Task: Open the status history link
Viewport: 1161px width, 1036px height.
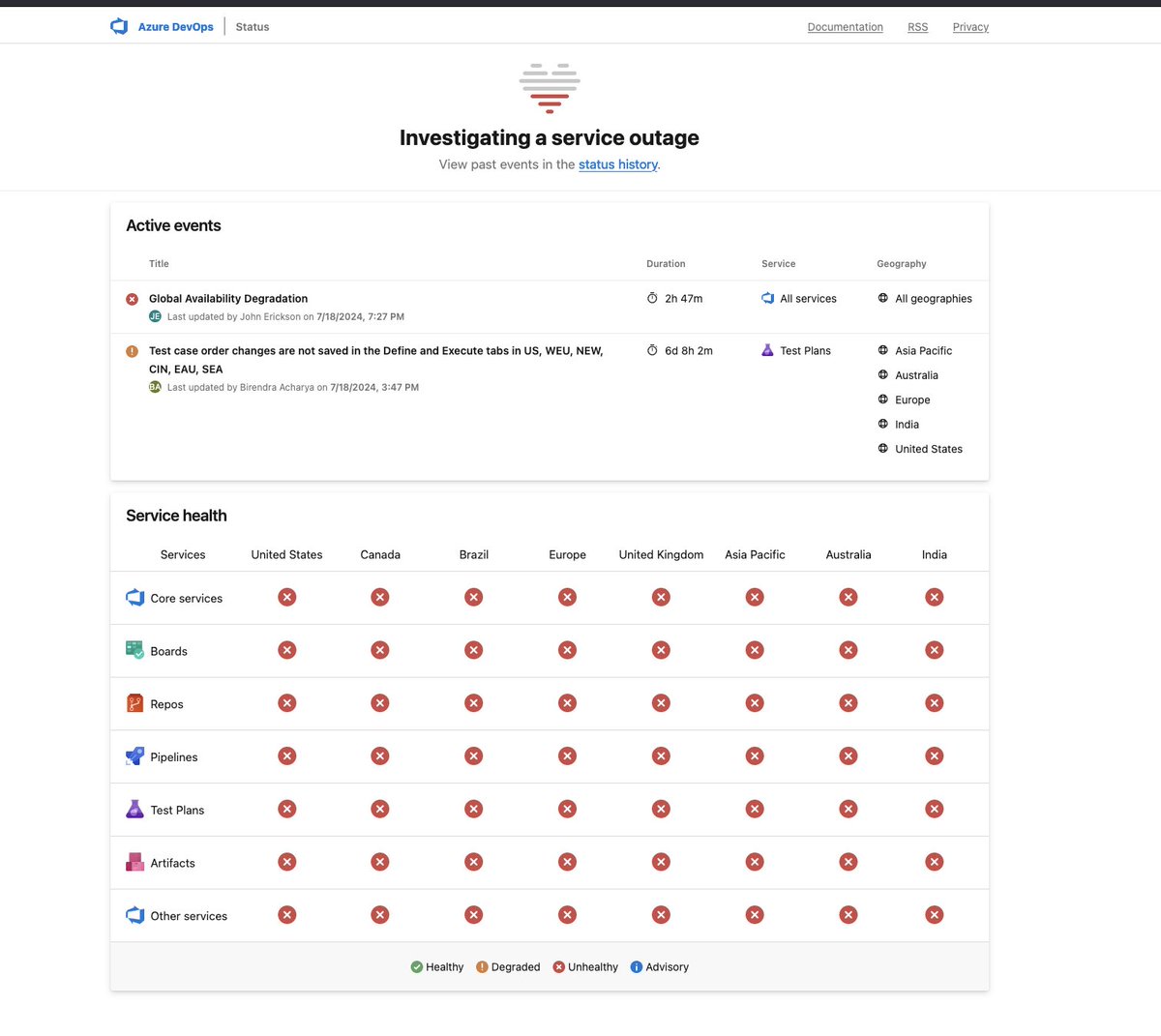Action: click(618, 164)
